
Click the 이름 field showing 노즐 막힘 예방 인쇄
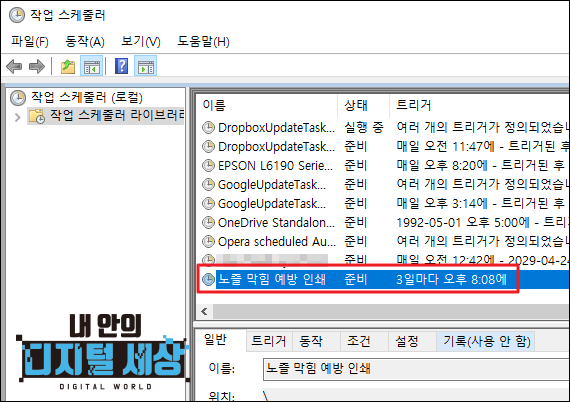click(x=416, y=369)
